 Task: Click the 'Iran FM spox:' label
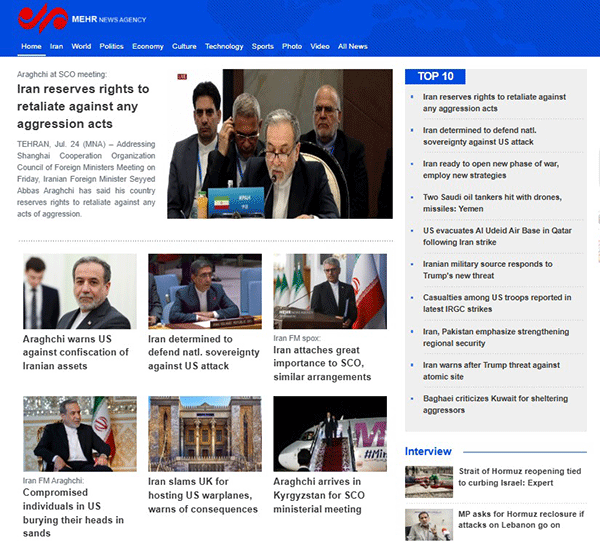297,338
